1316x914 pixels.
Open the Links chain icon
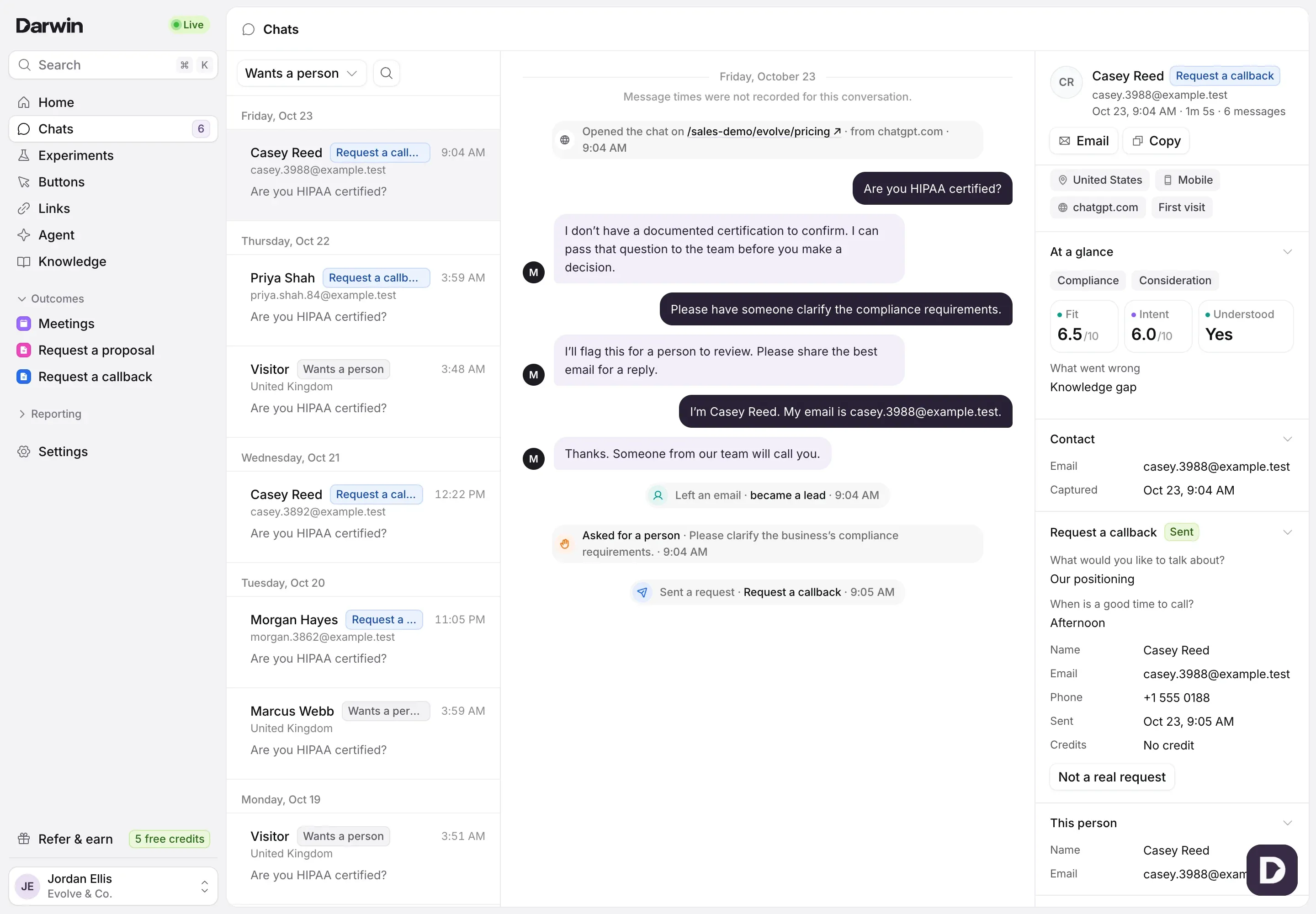pyautogui.click(x=23, y=208)
